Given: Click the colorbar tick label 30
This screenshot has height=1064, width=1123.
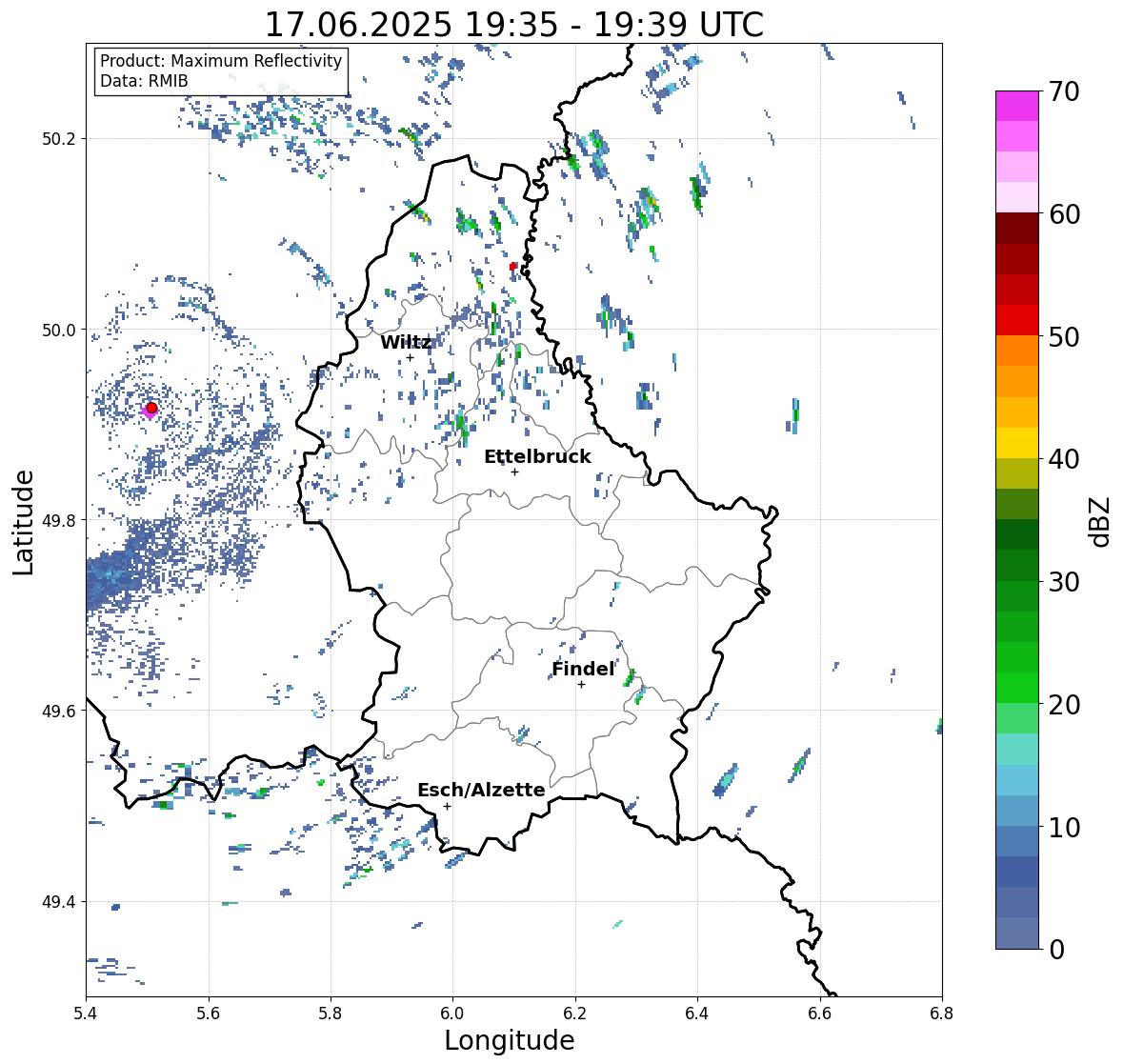Looking at the screenshot, I should [1064, 581].
